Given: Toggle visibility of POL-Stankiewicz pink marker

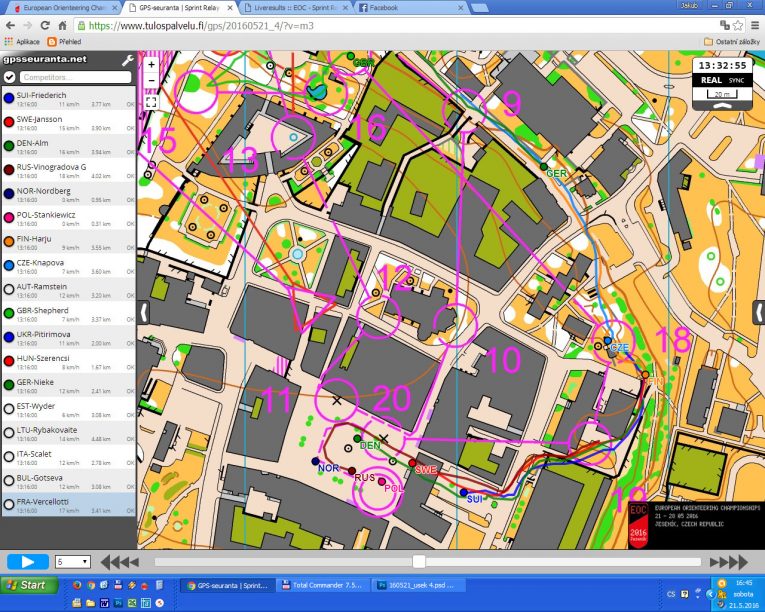Looking at the screenshot, I should pyautogui.click(x=9, y=218).
